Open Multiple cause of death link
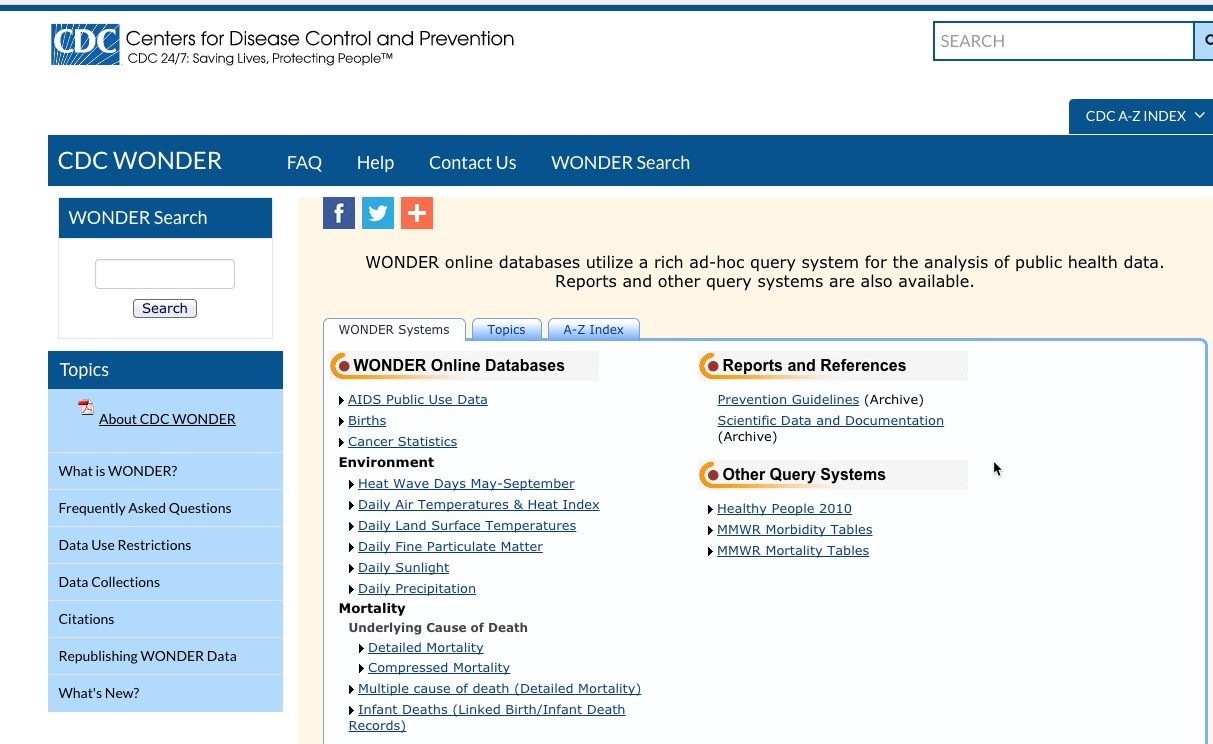This screenshot has width=1213, height=744. pyautogui.click(x=499, y=689)
